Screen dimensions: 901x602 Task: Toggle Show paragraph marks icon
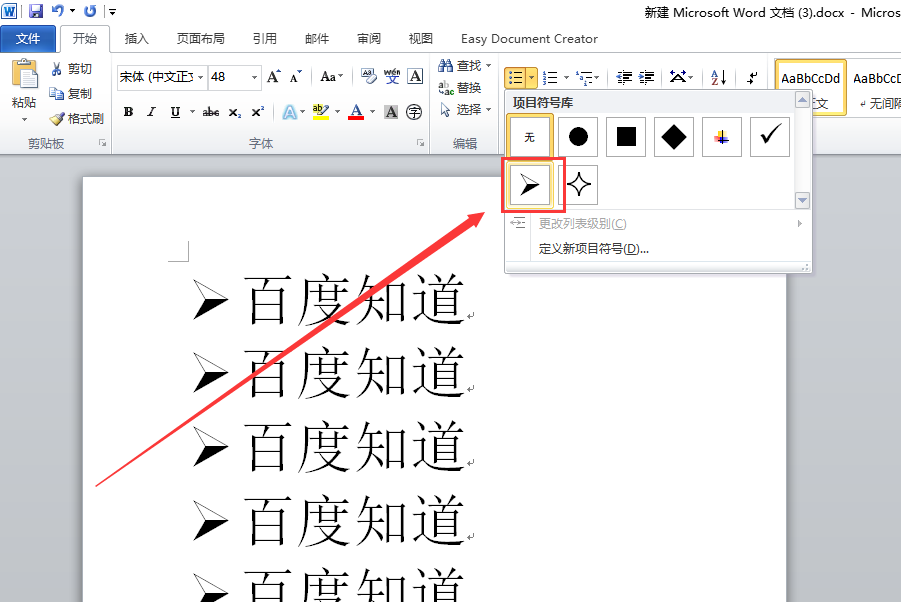tap(752, 77)
